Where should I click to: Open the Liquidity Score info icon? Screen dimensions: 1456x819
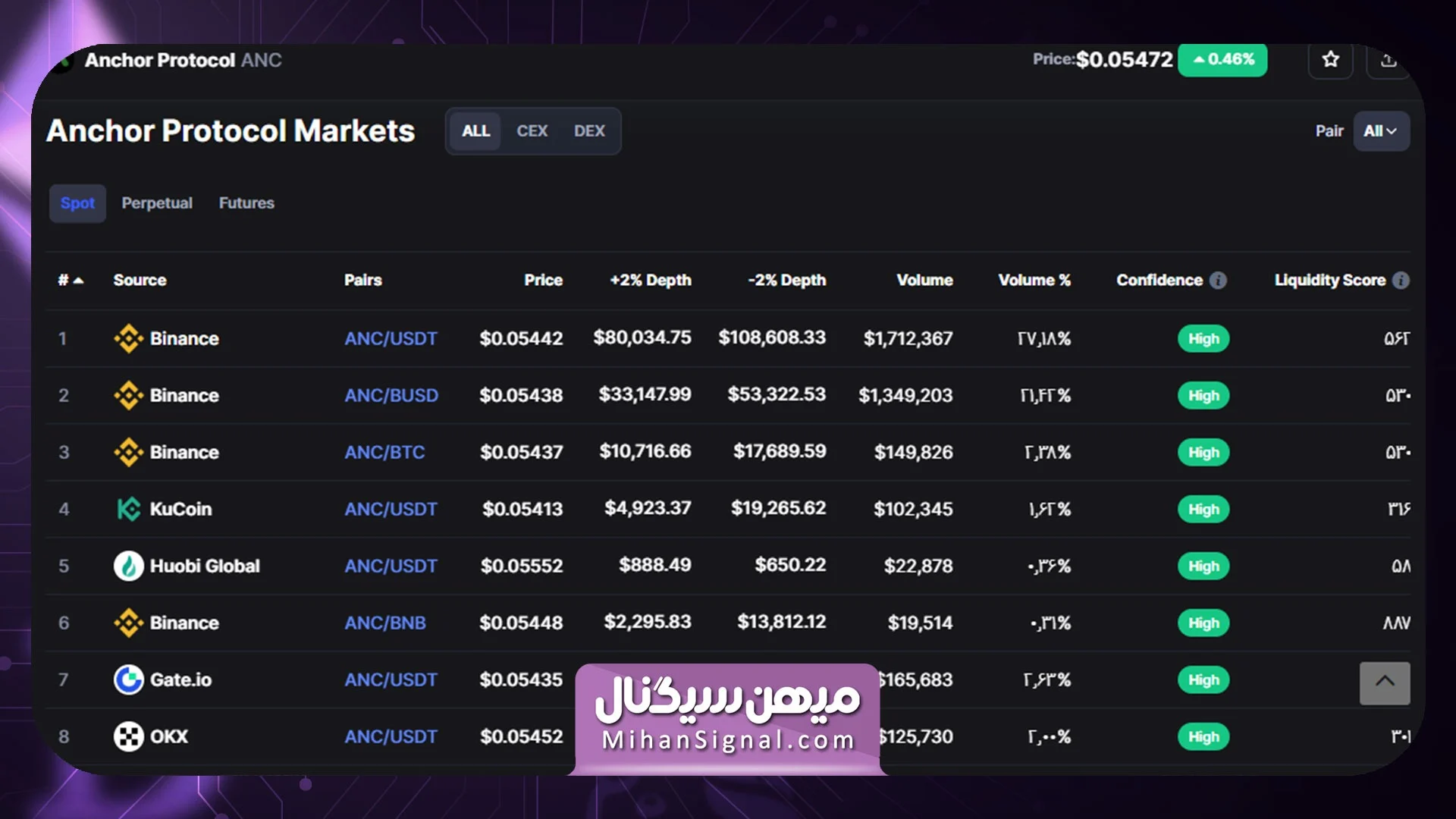click(x=1401, y=281)
